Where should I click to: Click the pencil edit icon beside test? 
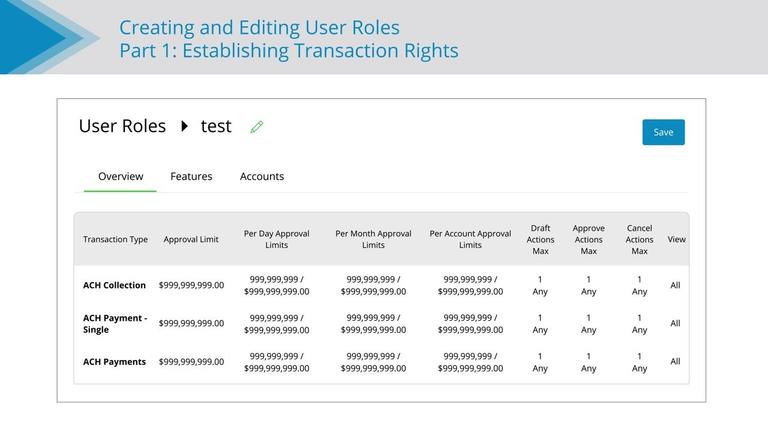(x=257, y=127)
